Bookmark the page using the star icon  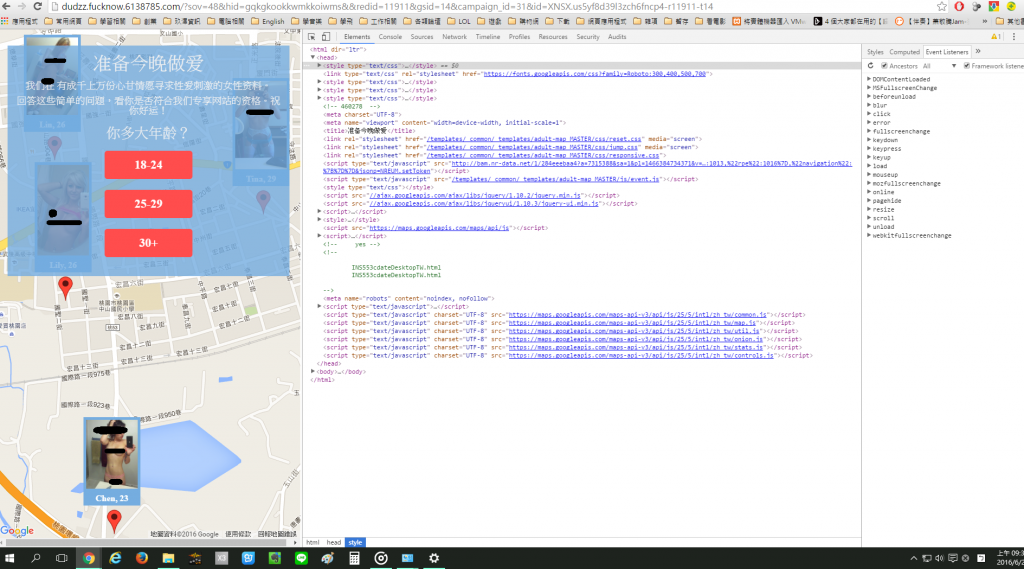tap(942, 7)
